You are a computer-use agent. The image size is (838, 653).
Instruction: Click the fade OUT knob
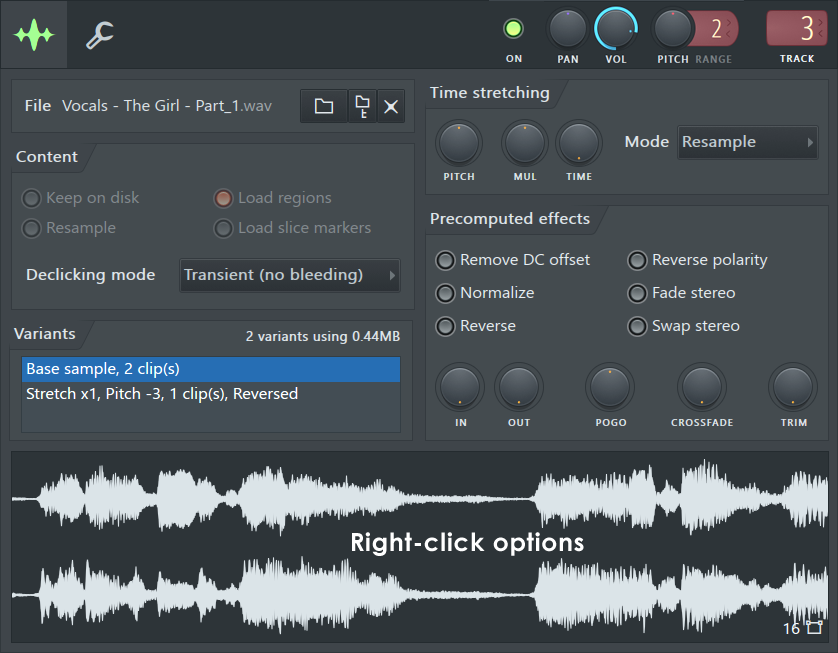(x=519, y=387)
